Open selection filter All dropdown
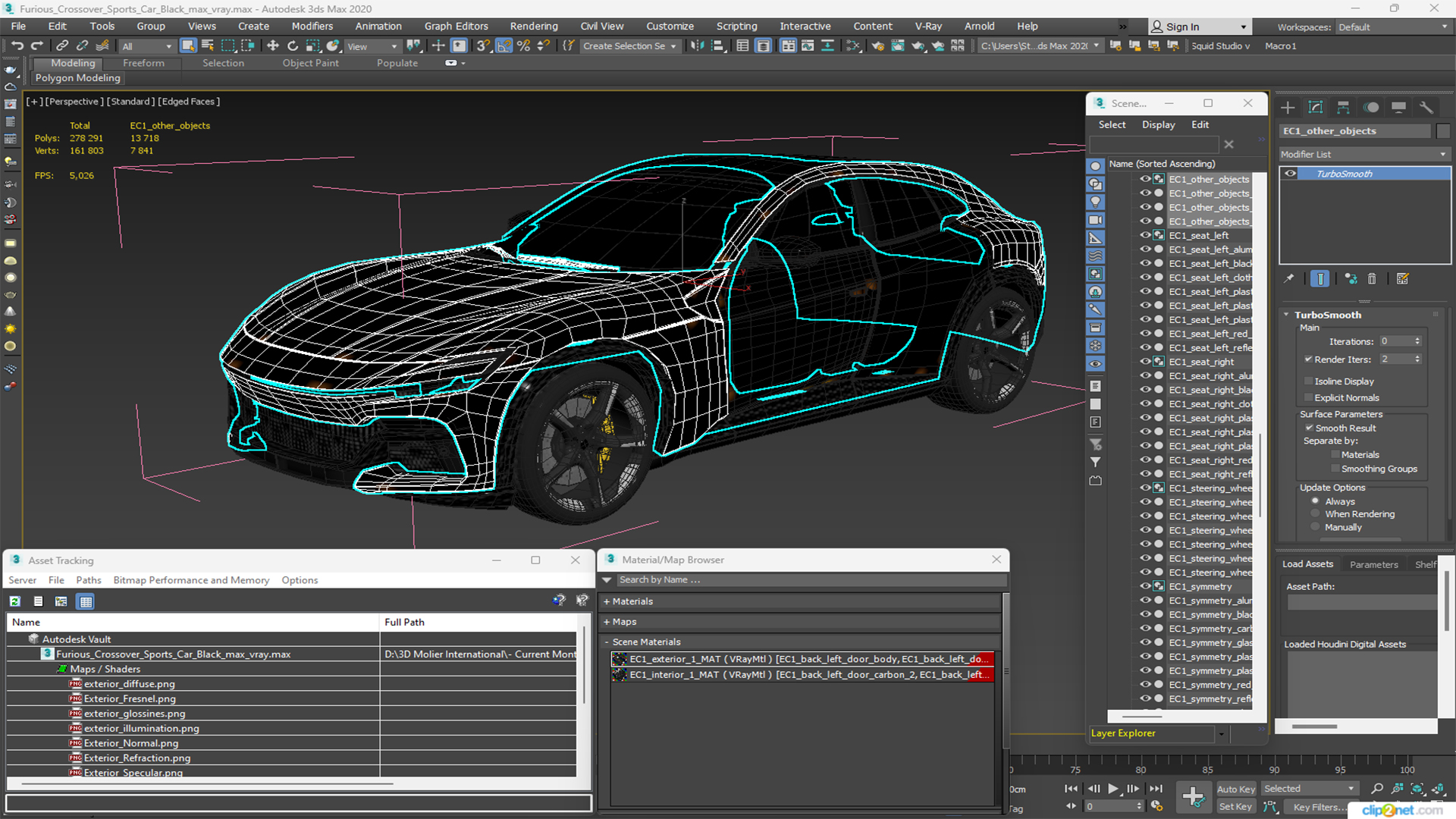The width and height of the screenshot is (1456, 819). [147, 46]
